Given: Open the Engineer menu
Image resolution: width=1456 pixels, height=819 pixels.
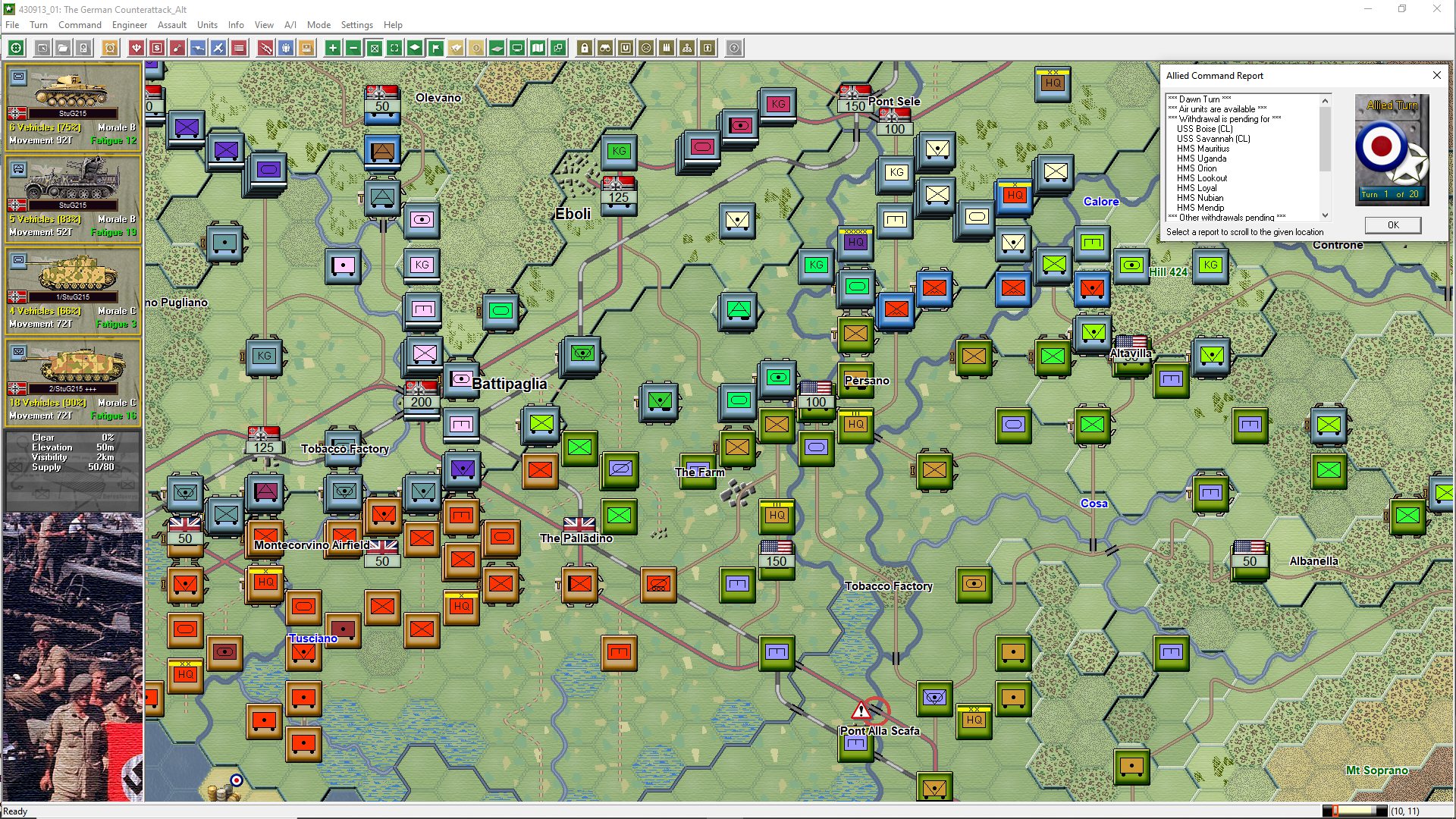Looking at the screenshot, I should 130,24.
